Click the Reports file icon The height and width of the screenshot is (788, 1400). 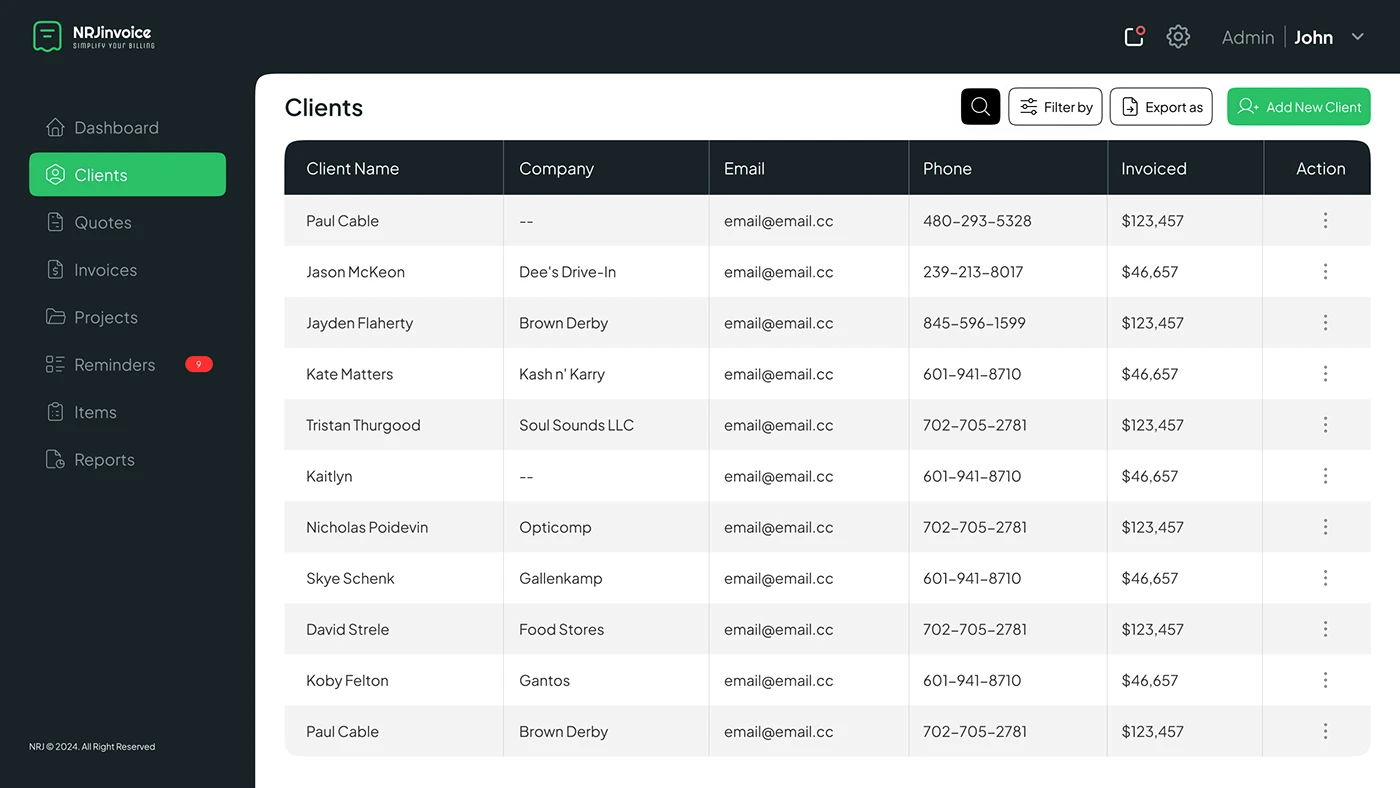click(56, 460)
